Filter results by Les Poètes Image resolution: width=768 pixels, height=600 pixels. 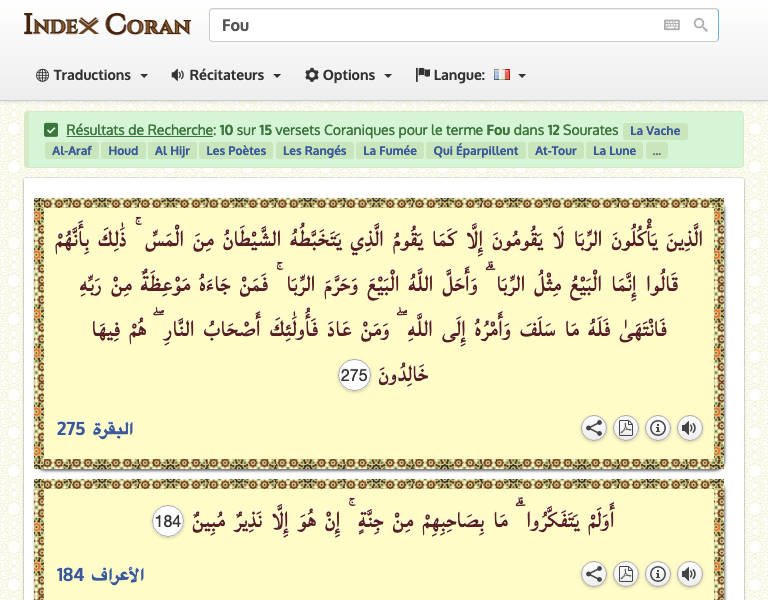coord(236,151)
